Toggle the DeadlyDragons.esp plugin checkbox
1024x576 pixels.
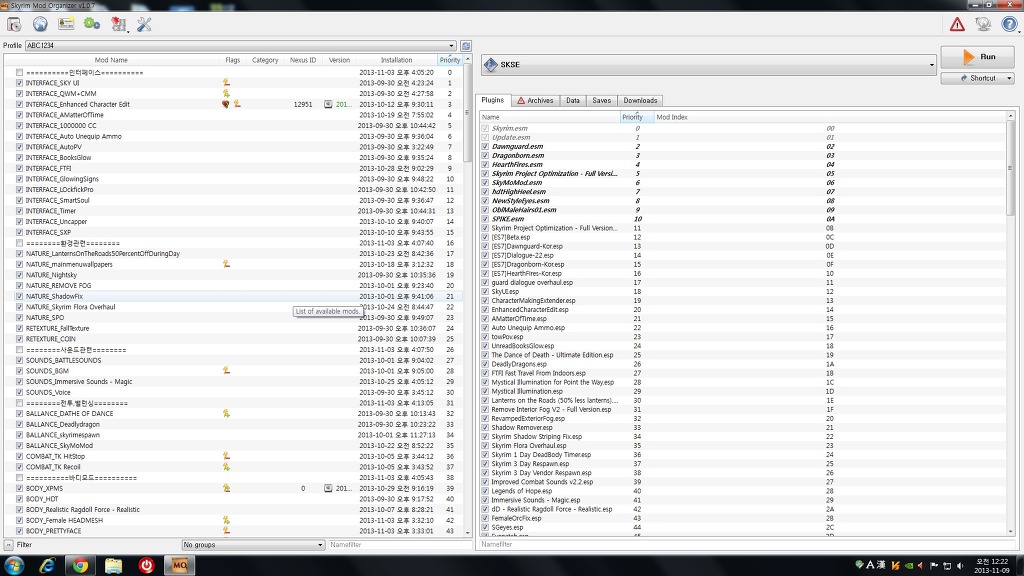coord(485,364)
